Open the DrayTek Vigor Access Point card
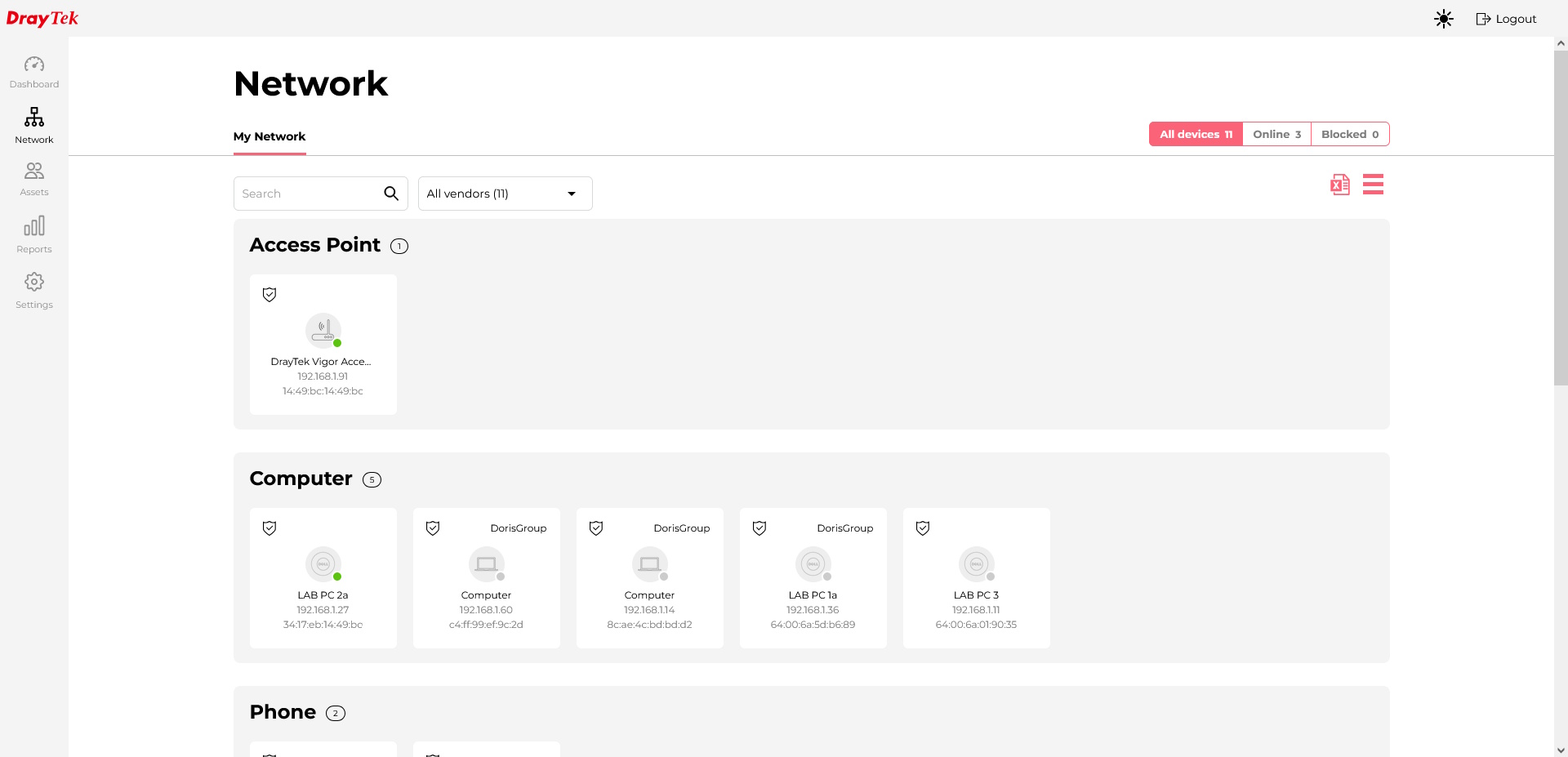Image resolution: width=1568 pixels, height=757 pixels. (x=323, y=345)
